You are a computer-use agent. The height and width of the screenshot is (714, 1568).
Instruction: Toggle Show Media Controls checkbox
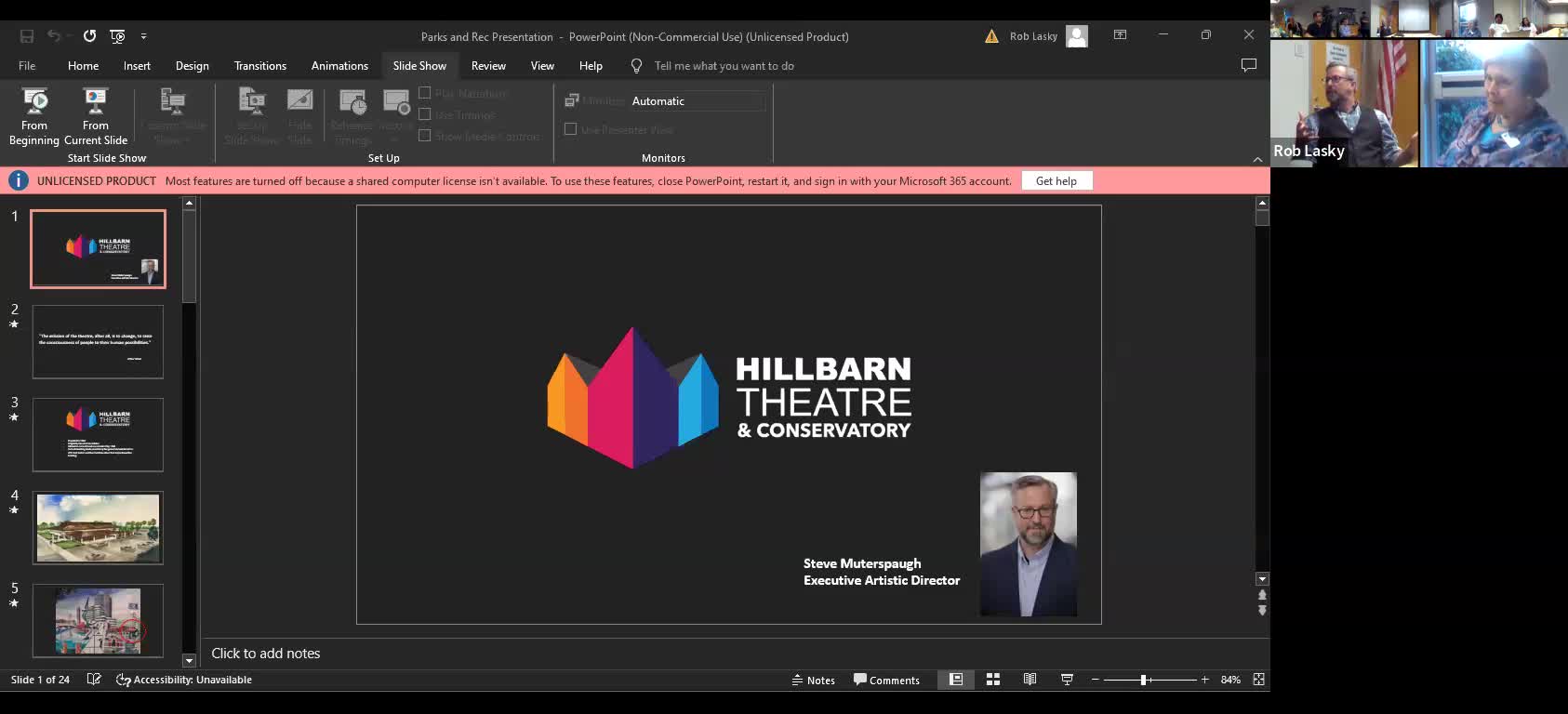click(425, 136)
